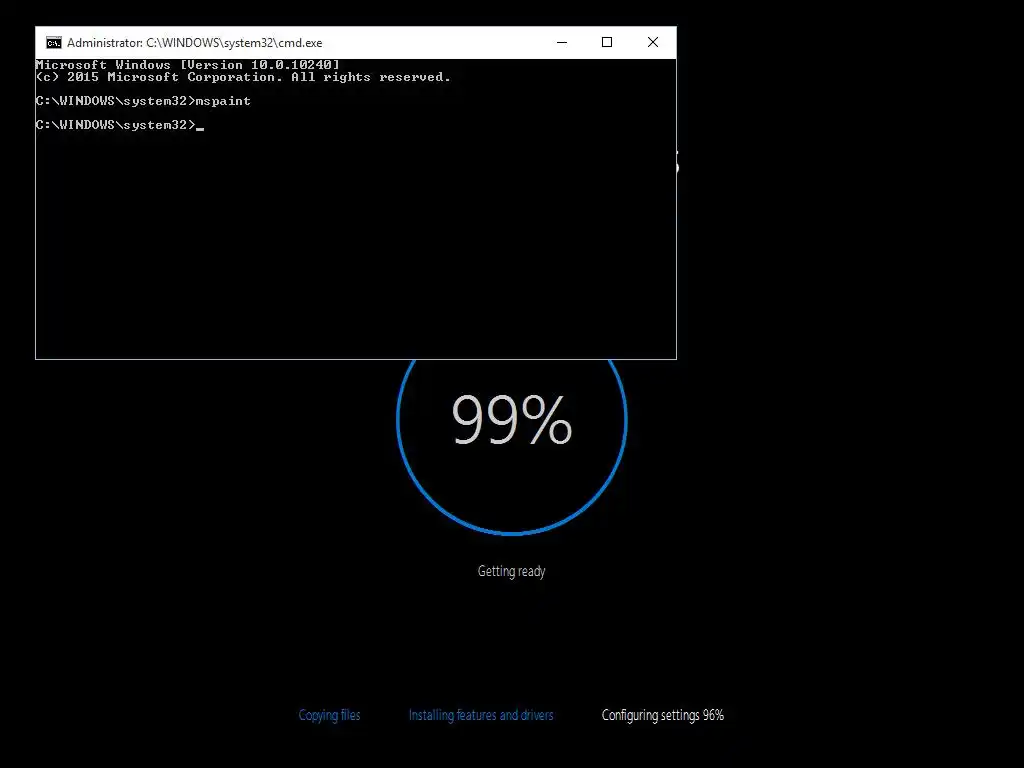Close the Administrator cmd.exe window
Image resolution: width=1024 pixels, height=768 pixels.
[x=652, y=42]
